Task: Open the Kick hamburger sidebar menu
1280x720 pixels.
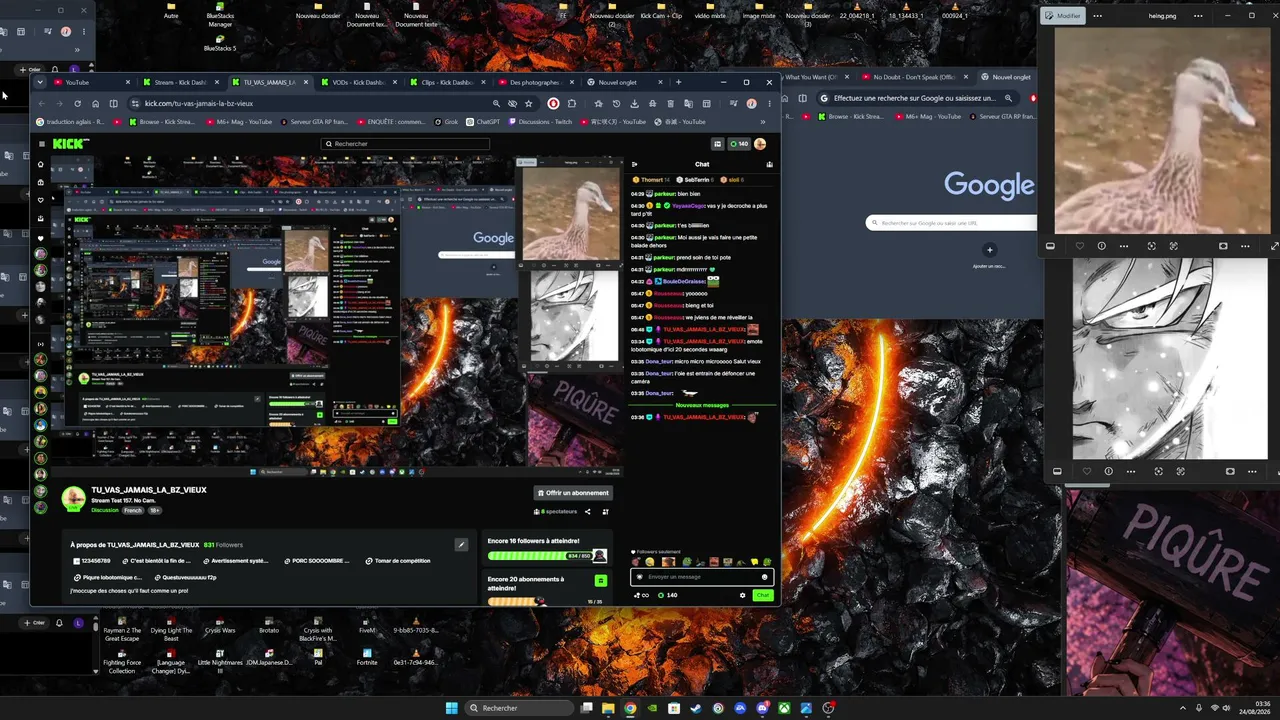Action: (x=41, y=144)
